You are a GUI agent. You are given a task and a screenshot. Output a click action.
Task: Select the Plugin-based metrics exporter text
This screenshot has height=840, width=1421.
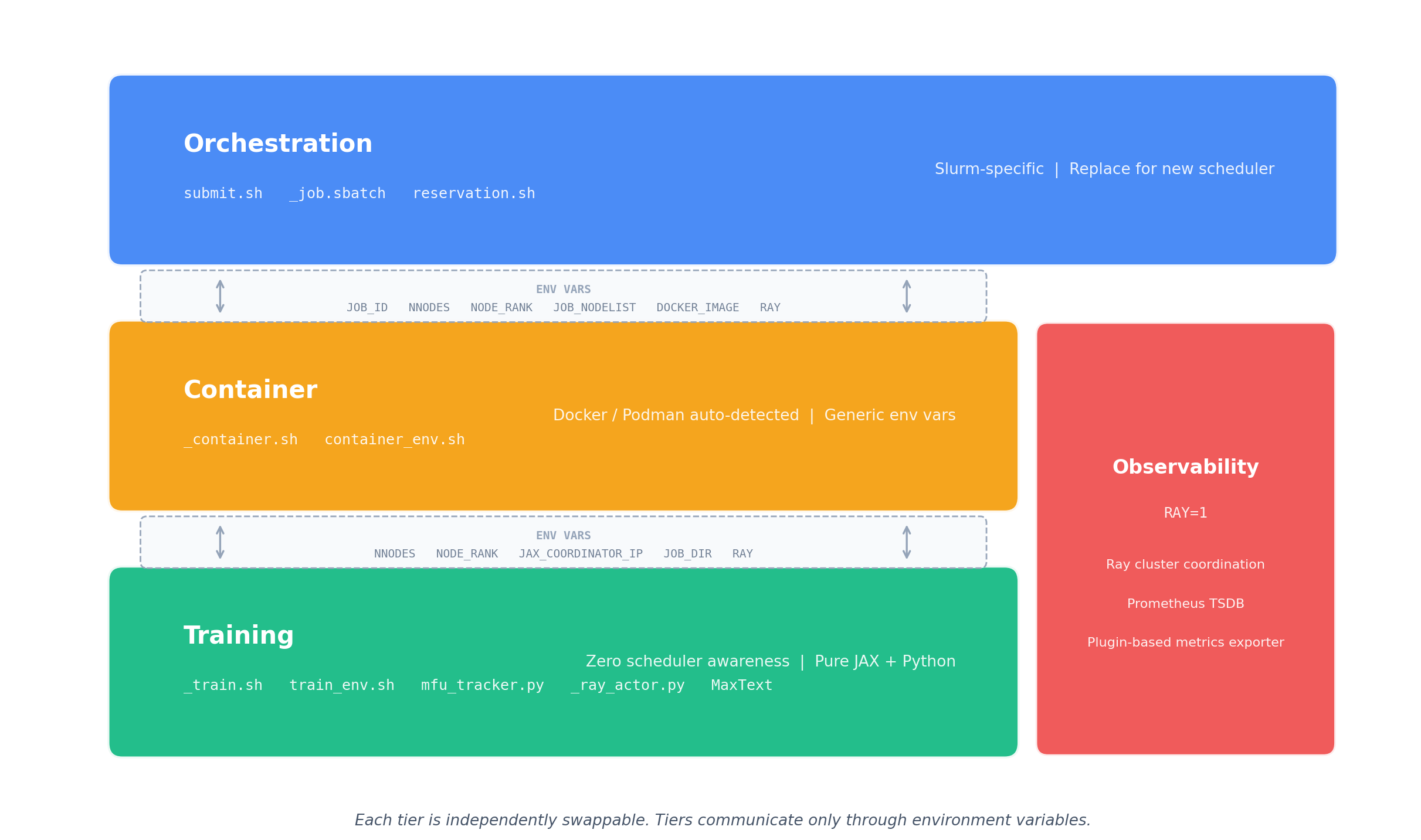pos(1185,642)
